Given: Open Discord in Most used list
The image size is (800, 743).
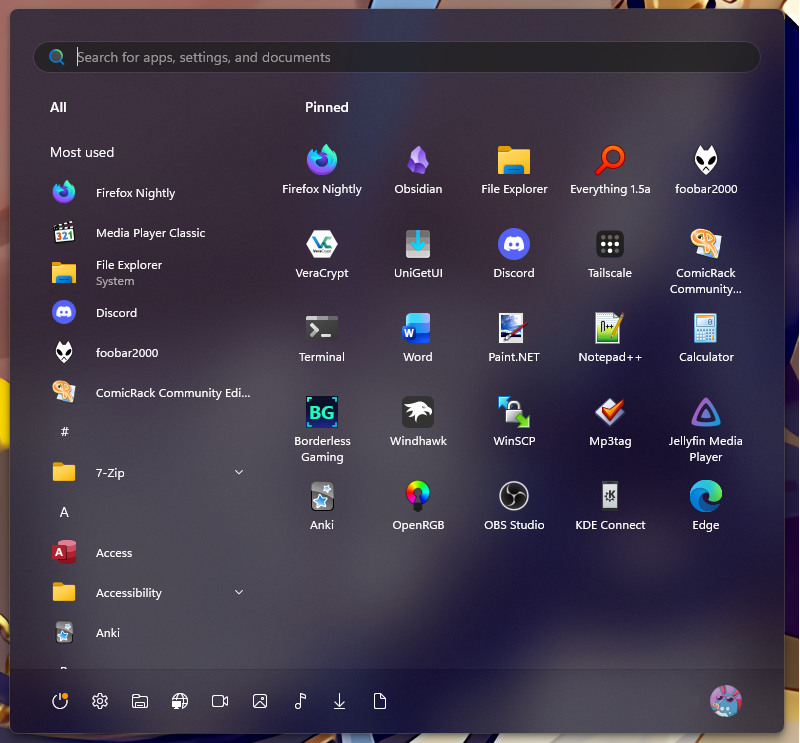Looking at the screenshot, I should tap(149, 313).
